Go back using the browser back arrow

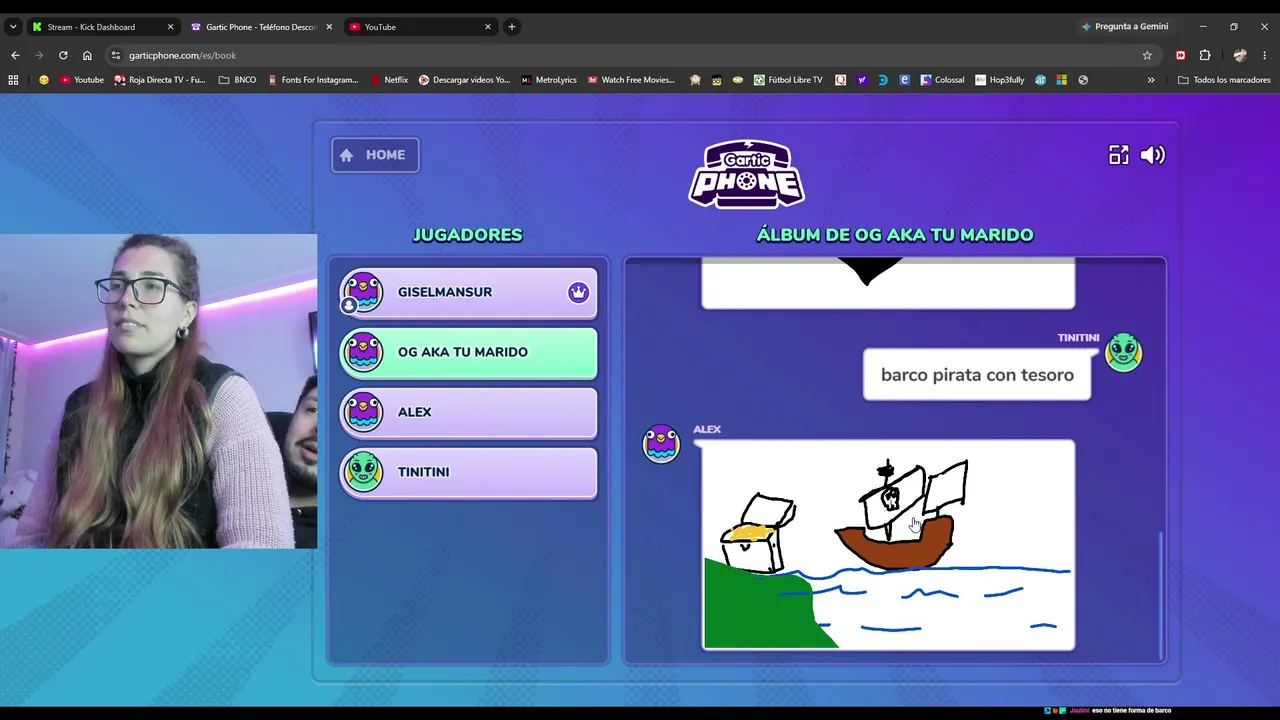(x=15, y=55)
